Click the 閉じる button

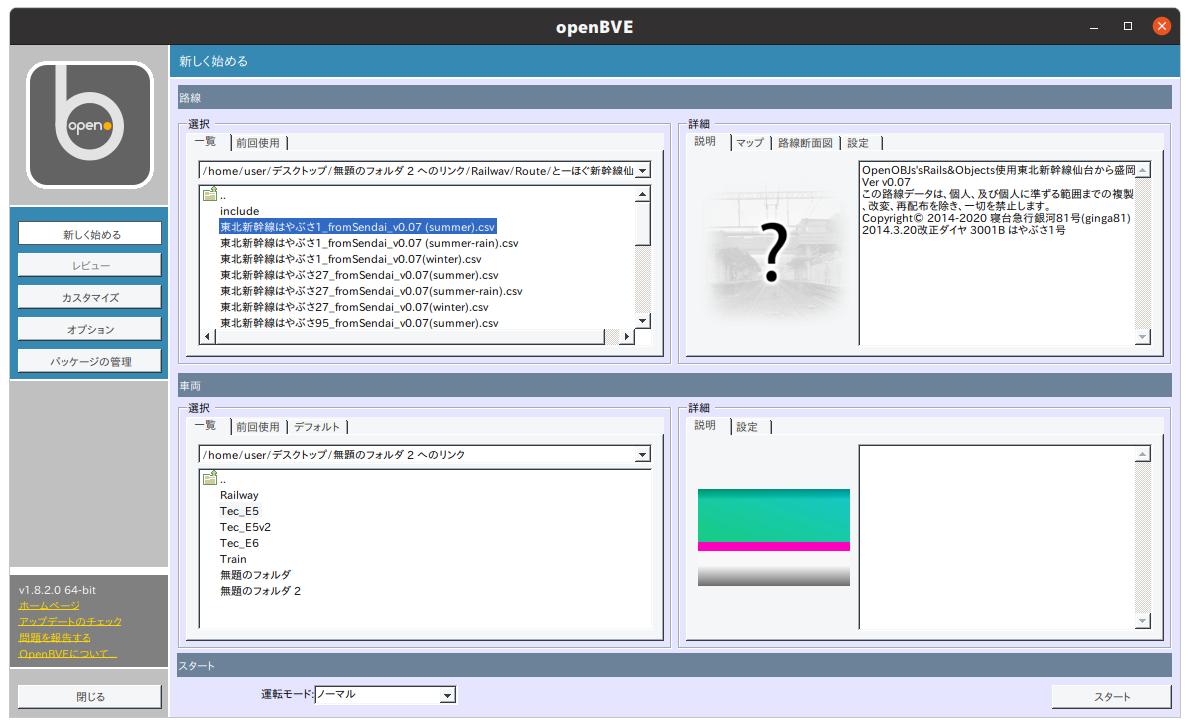tap(90, 697)
